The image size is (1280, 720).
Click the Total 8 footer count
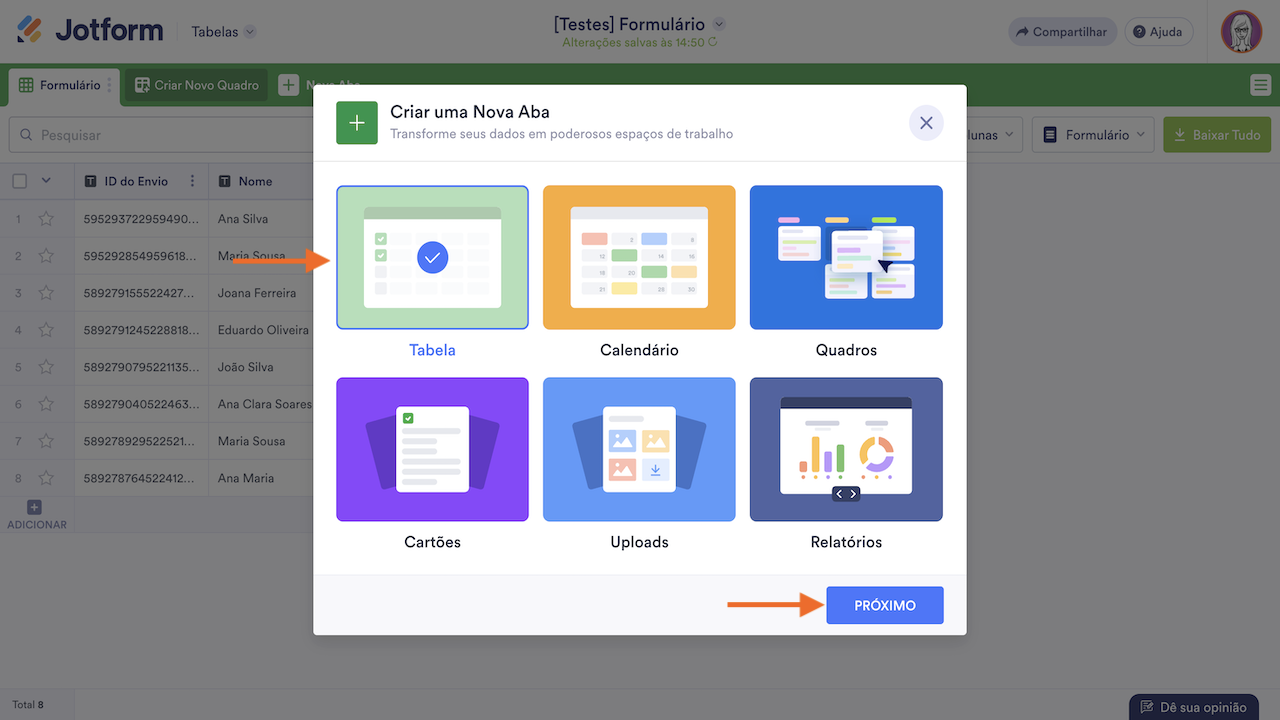tap(28, 705)
